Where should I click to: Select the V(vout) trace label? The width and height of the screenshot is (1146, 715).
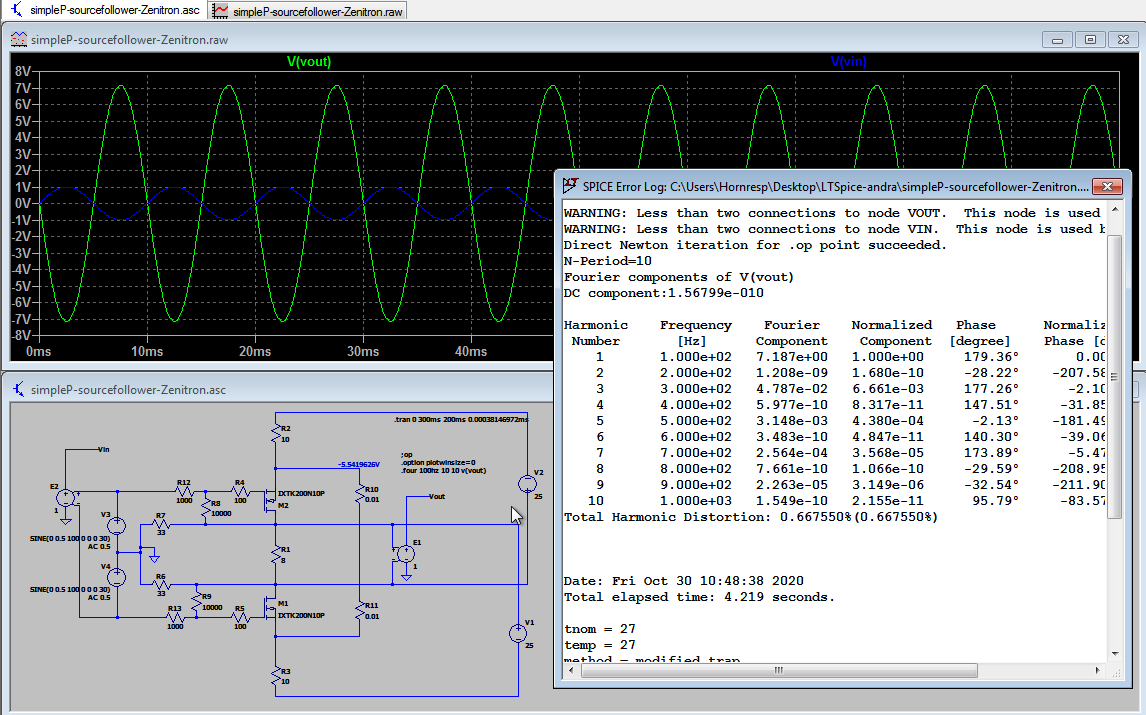[x=308, y=61]
